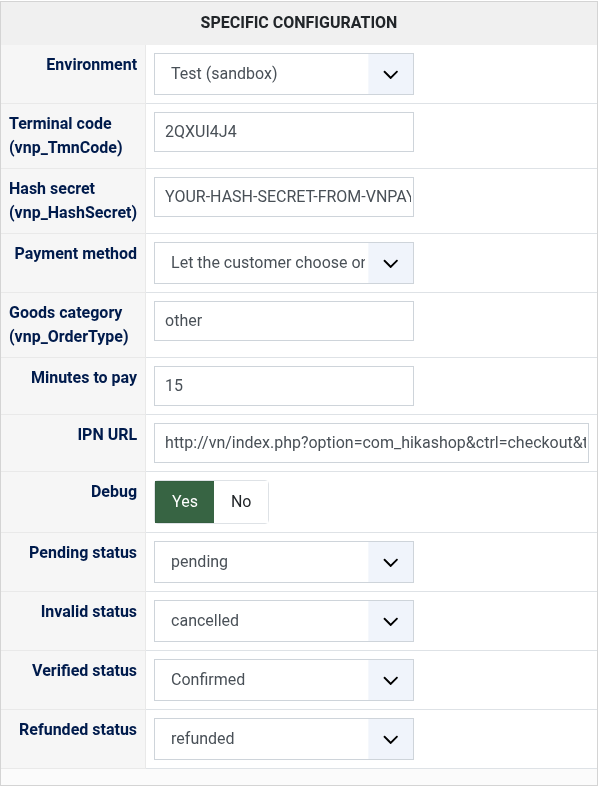Click the SPECIFIC CONFIGURATION heading
This screenshot has width=598, height=786.
click(299, 23)
